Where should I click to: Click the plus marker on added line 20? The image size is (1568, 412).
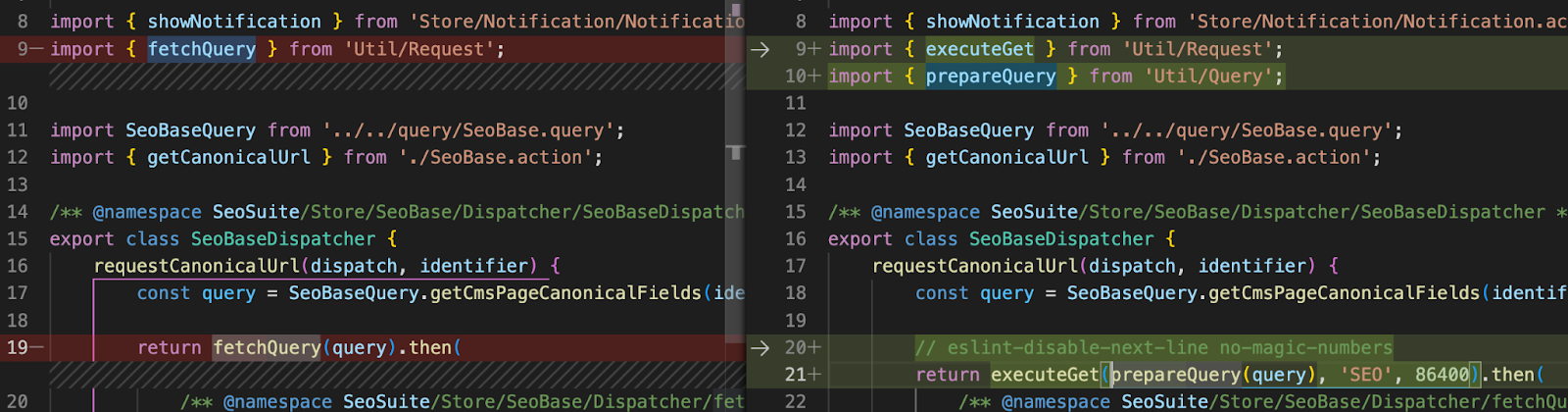(815, 347)
